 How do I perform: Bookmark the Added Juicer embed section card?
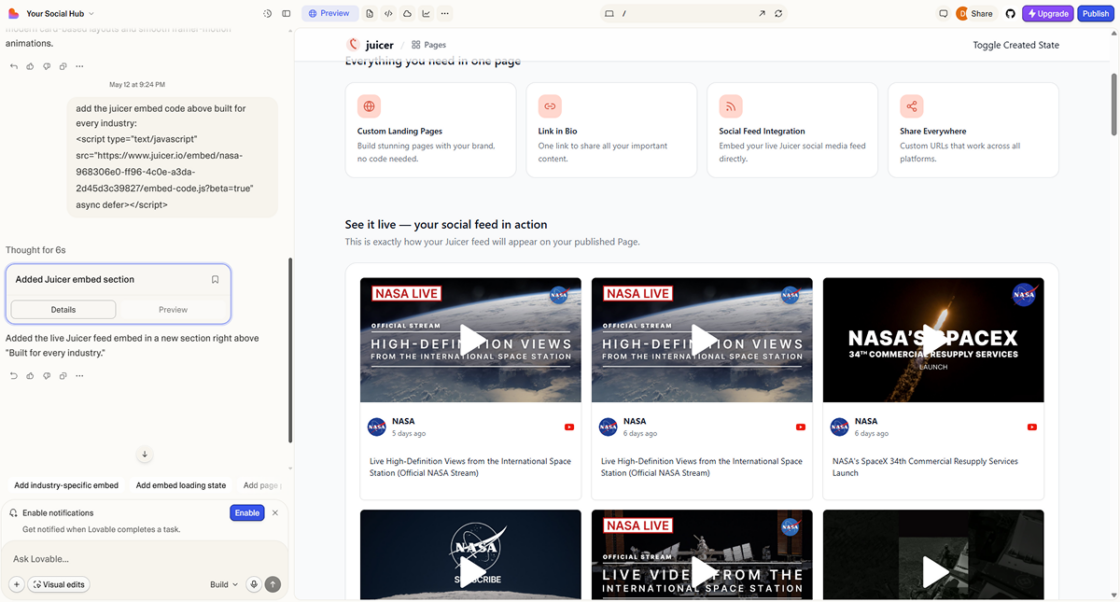pos(215,279)
